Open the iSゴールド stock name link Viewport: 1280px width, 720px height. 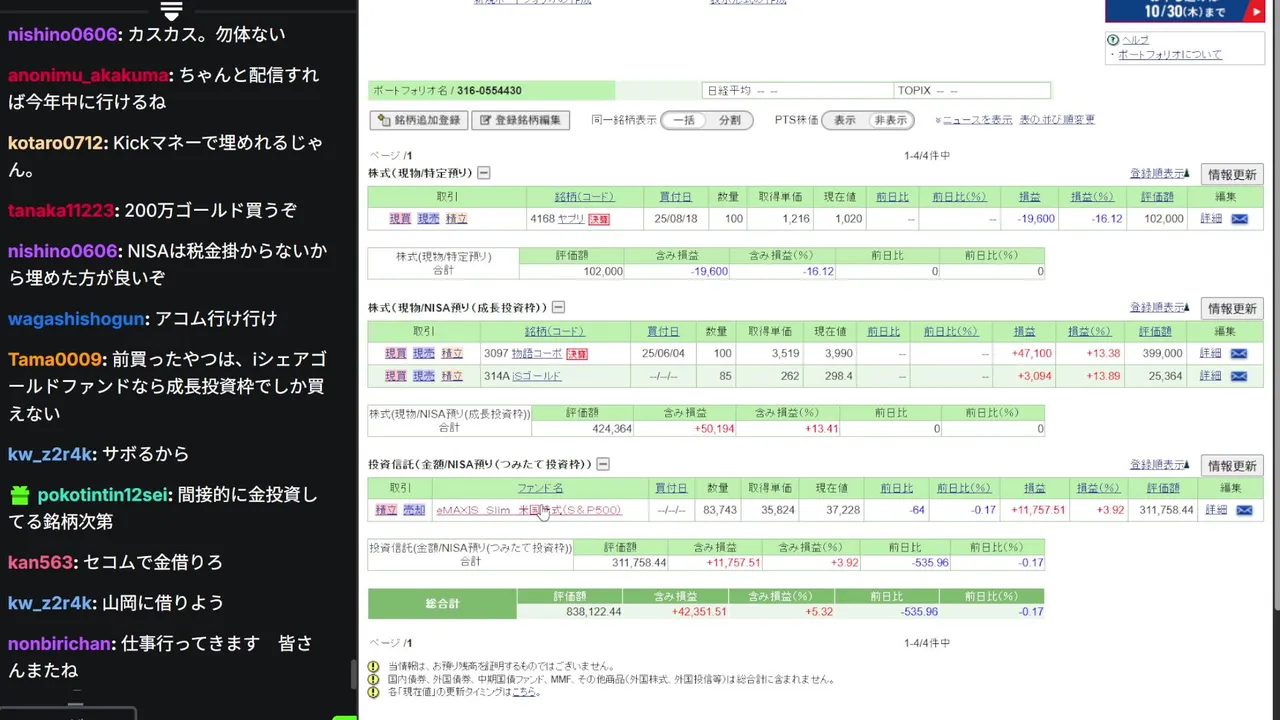point(537,376)
